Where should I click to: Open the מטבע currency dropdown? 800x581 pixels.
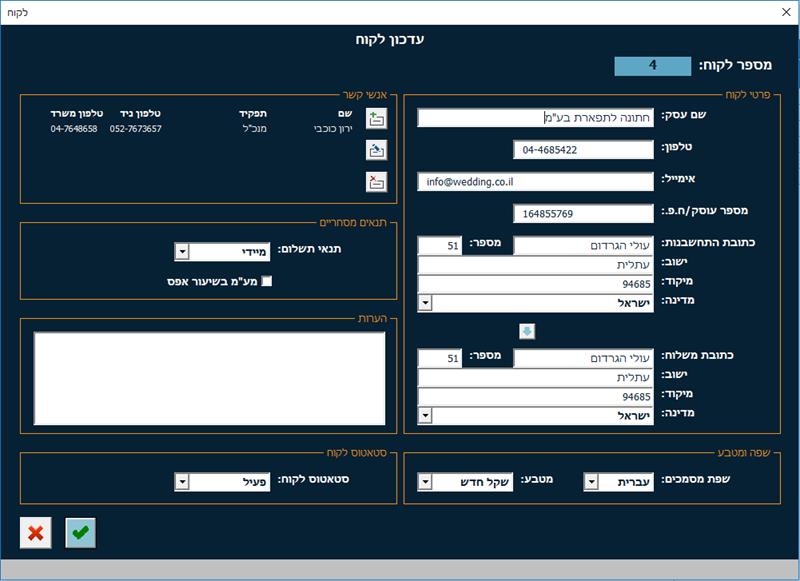coord(425,482)
